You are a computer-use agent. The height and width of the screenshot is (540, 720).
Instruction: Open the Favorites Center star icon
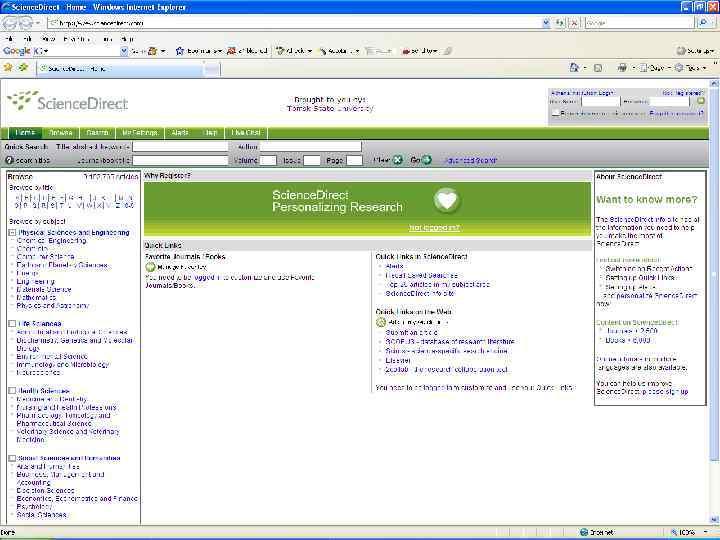pos(8,68)
